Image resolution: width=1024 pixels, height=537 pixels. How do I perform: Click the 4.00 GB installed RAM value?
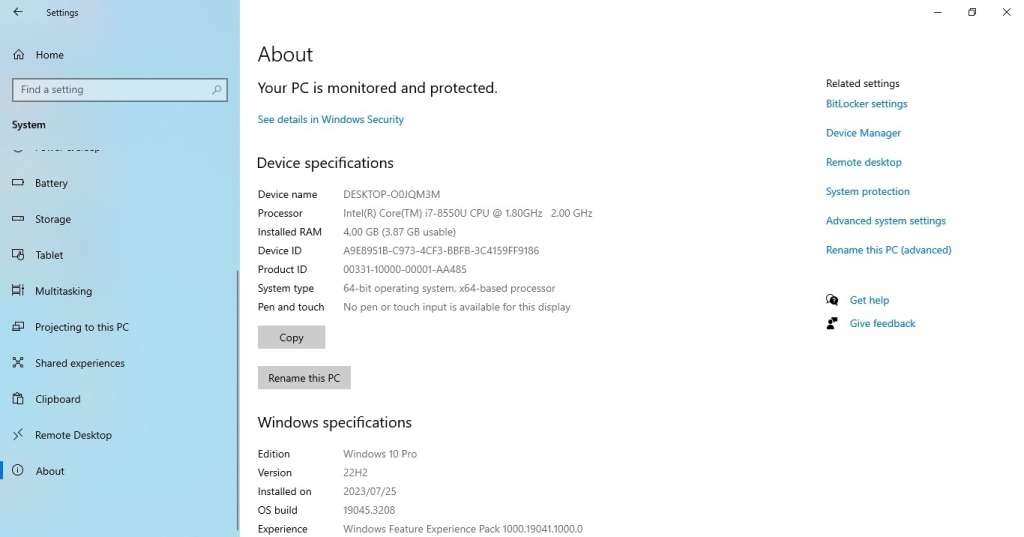click(x=399, y=232)
